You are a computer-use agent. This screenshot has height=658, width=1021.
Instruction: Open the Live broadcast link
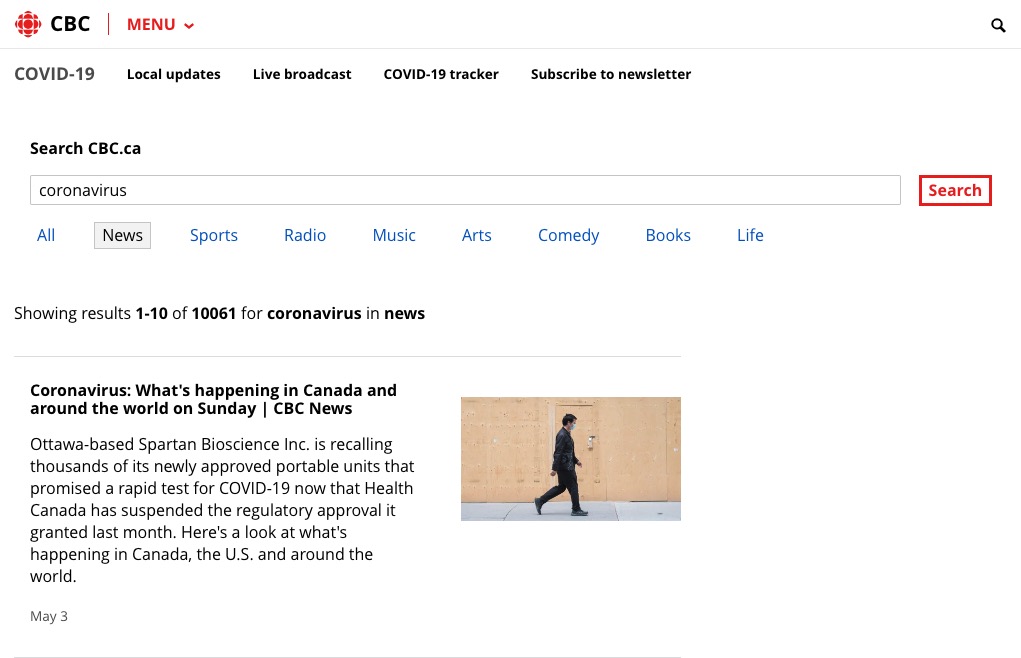[302, 74]
